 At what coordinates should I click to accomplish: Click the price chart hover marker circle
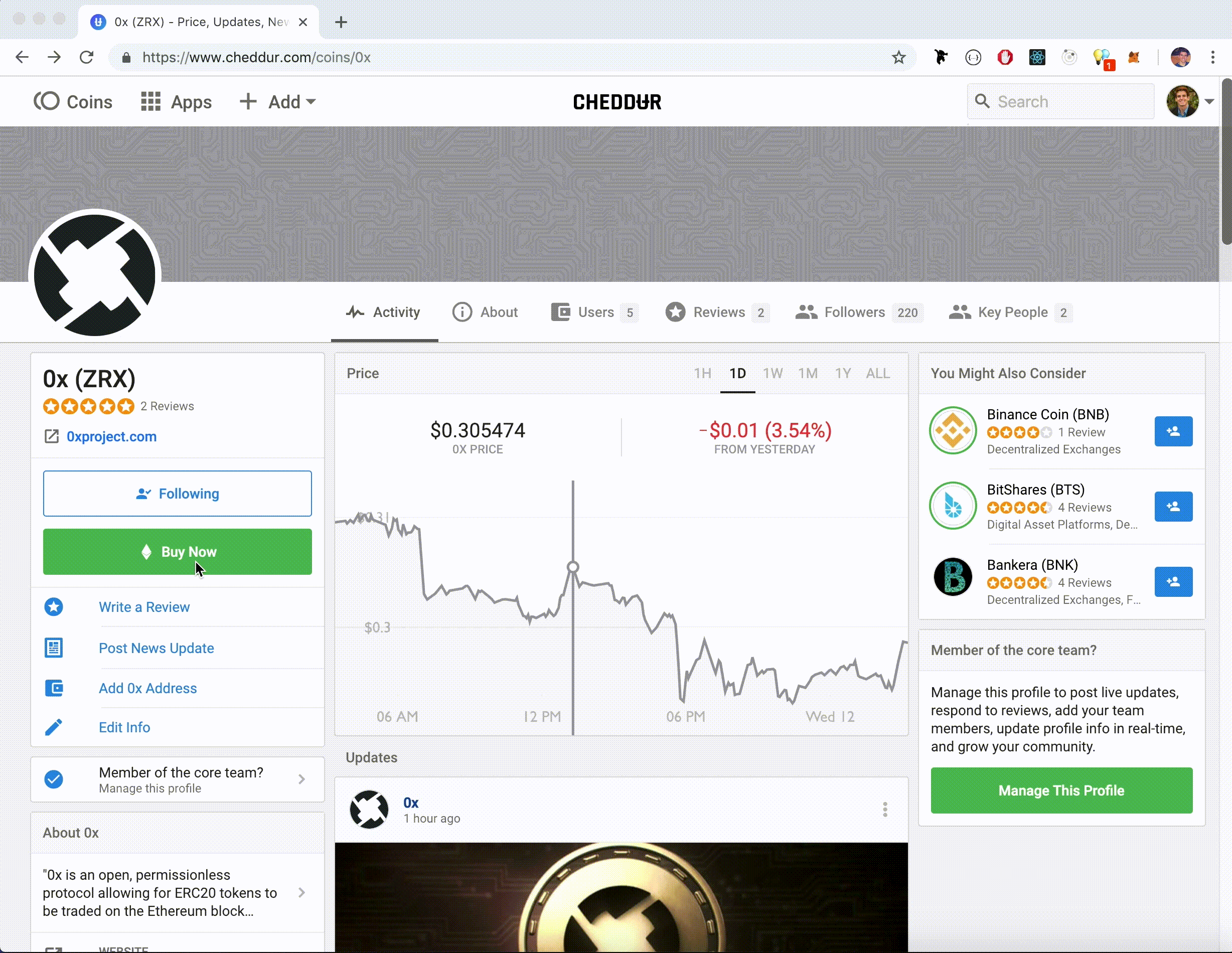[x=572, y=567]
